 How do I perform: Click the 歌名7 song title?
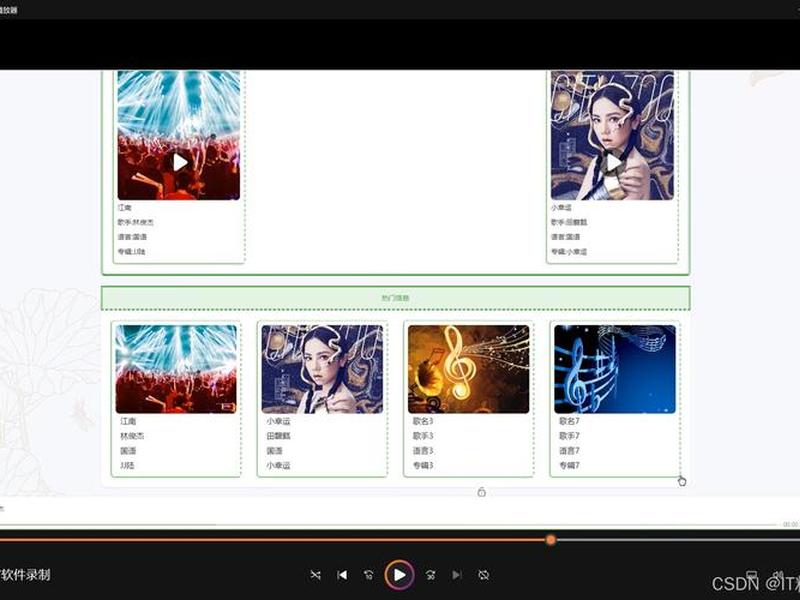(569, 421)
